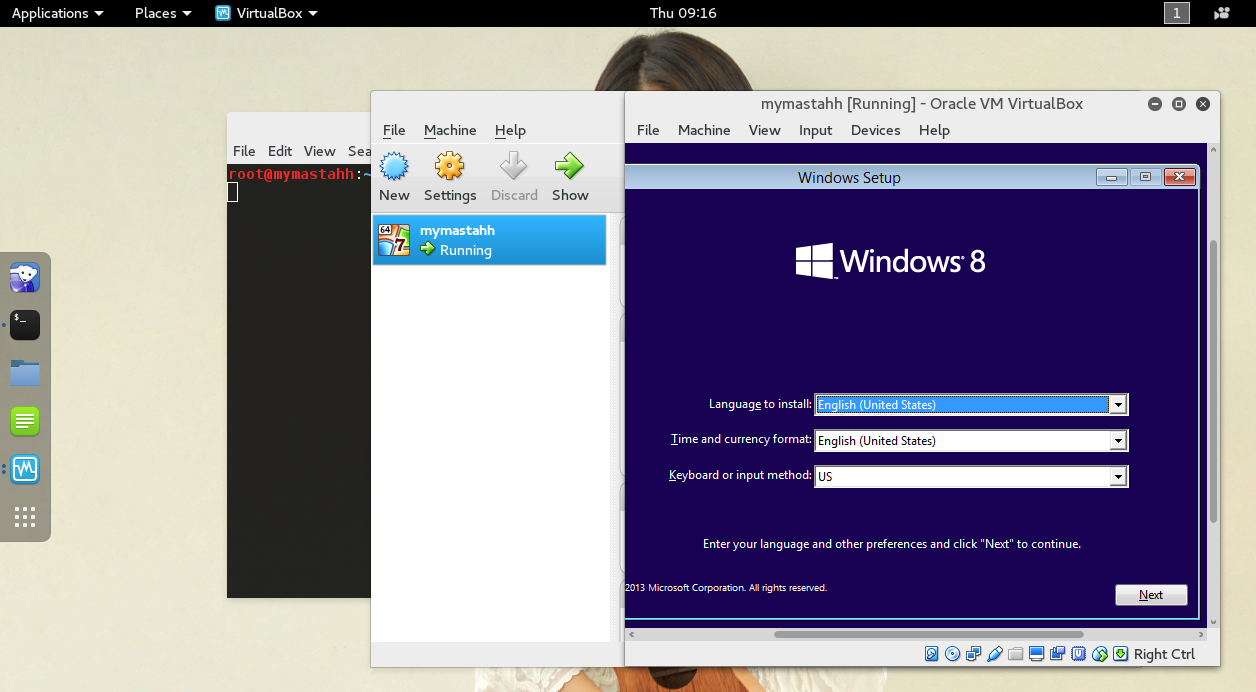Minimize the Windows Setup dialog
Image resolution: width=1256 pixels, height=692 pixels.
1111,177
